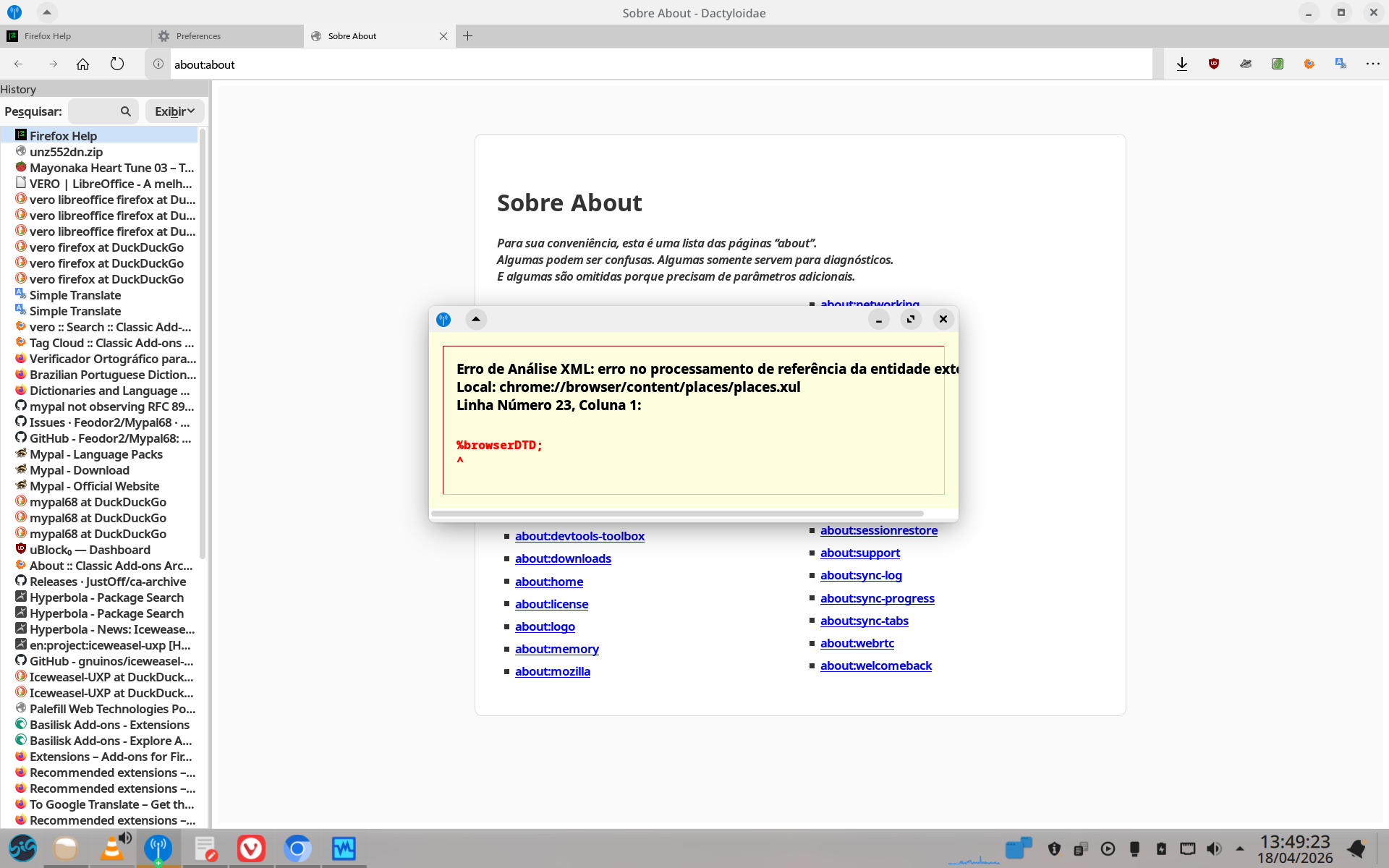The height and width of the screenshot is (868, 1389).
Task: Switch to the Firefox Help tab
Action: coord(48,36)
